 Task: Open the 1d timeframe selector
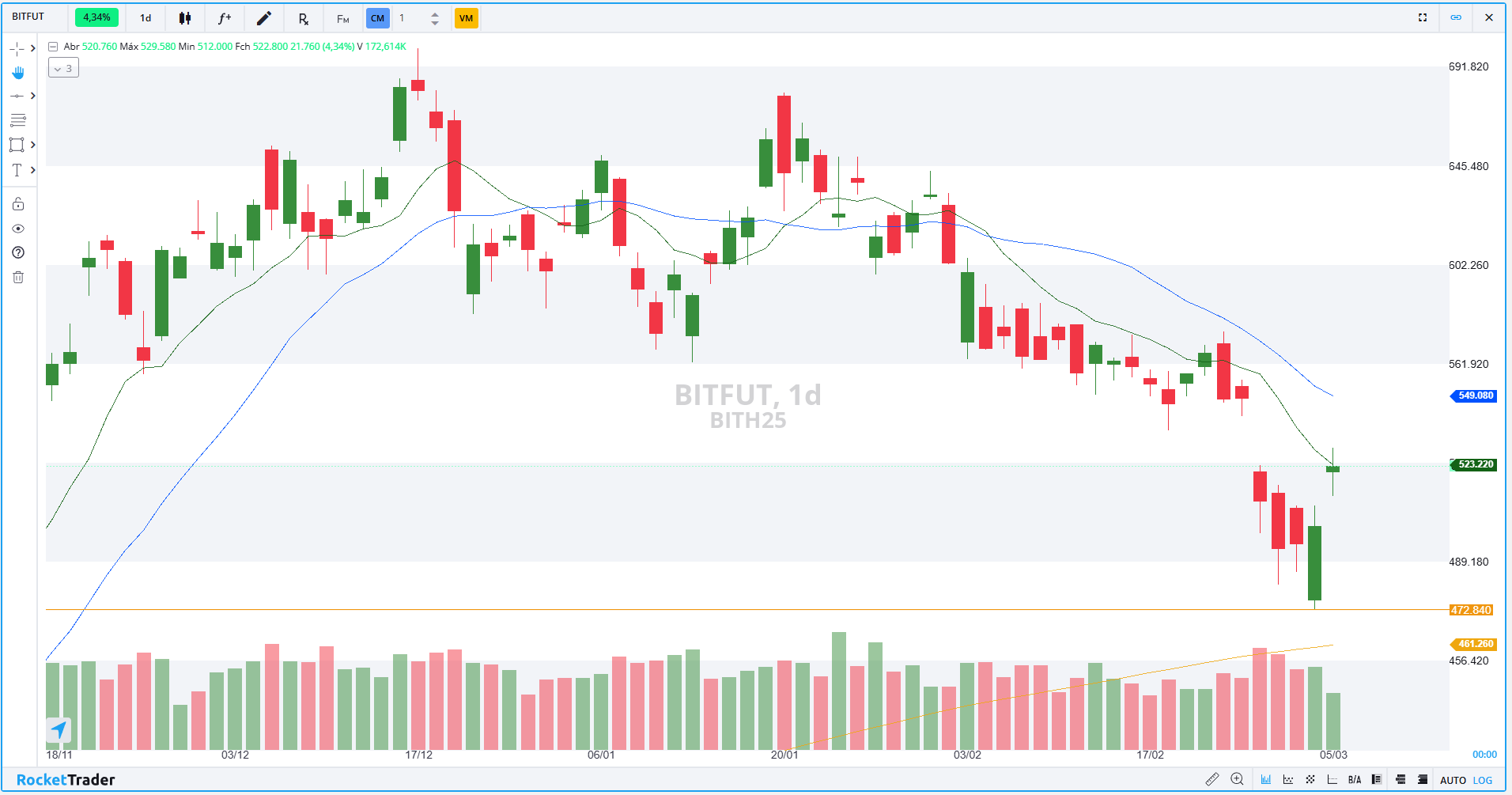[x=146, y=18]
